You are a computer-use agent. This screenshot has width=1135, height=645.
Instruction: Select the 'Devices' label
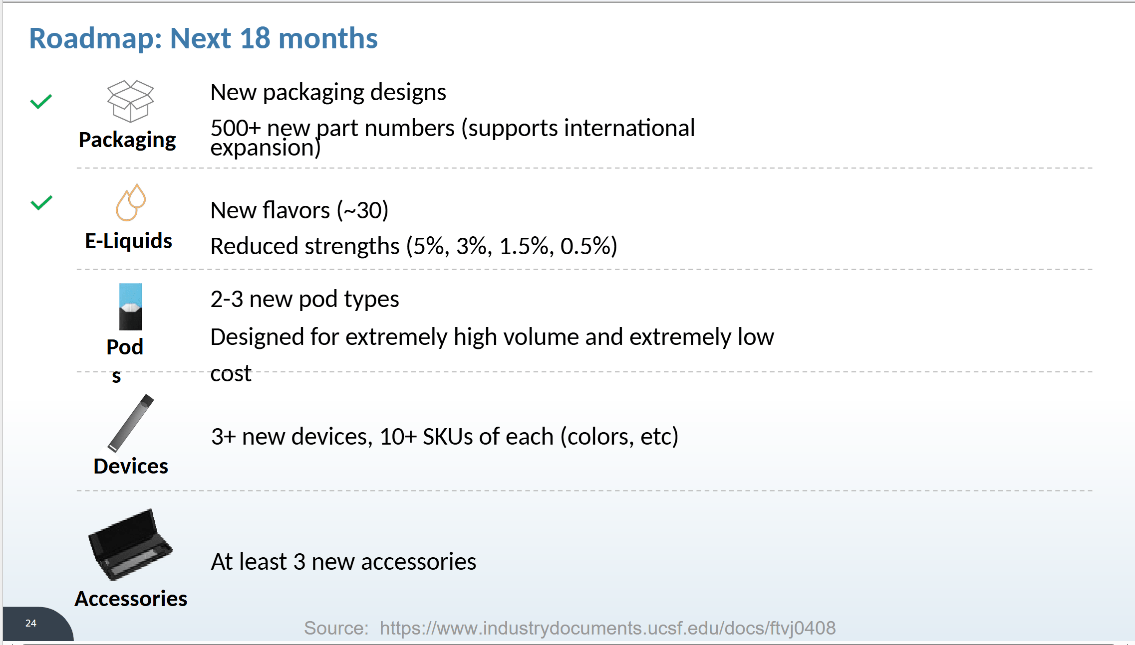[131, 466]
